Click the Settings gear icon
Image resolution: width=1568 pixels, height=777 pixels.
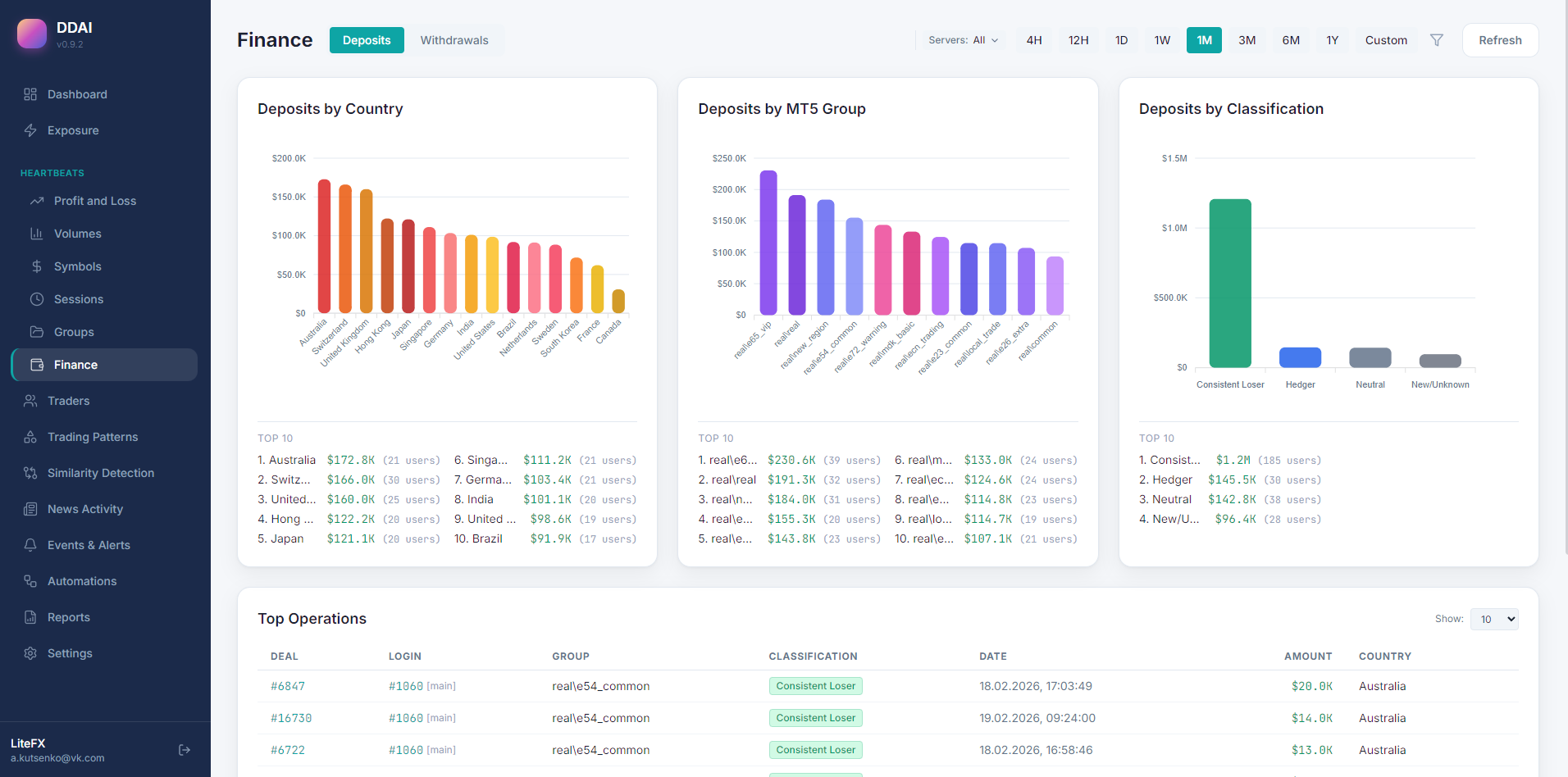(30, 653)
